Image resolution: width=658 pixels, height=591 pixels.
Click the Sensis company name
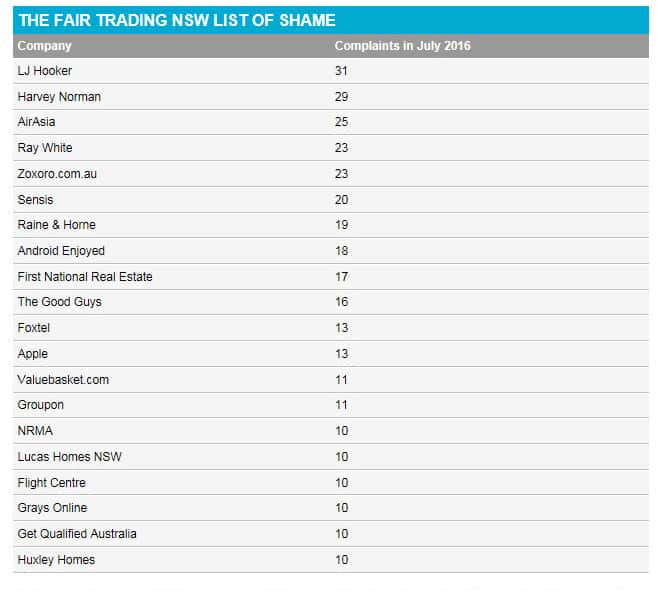point(35,200)
